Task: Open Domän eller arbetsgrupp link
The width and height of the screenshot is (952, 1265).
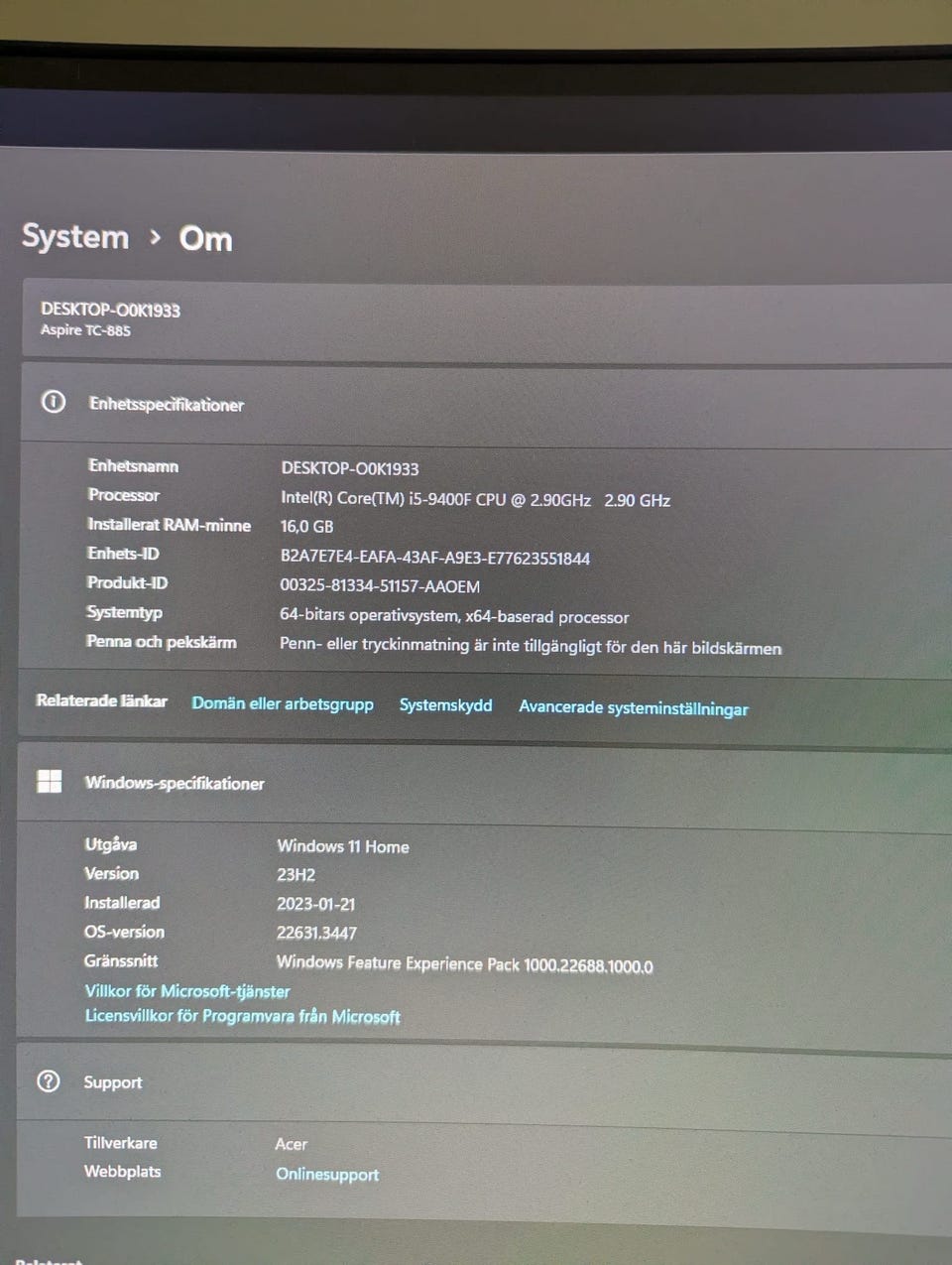Action: tap(283, 703)
